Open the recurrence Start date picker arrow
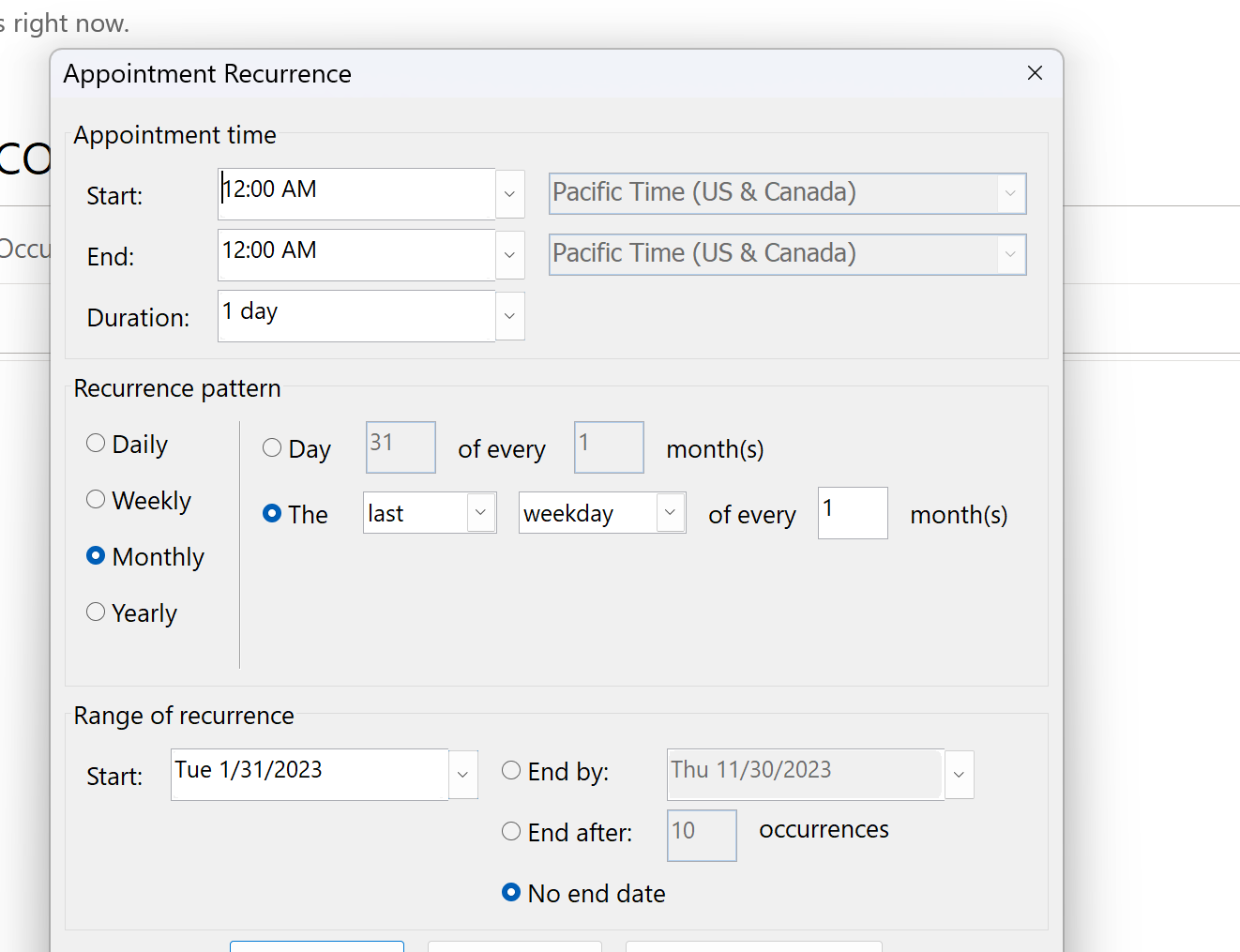Viewport: 1240px width, 952px height. (x=462, y=775)
